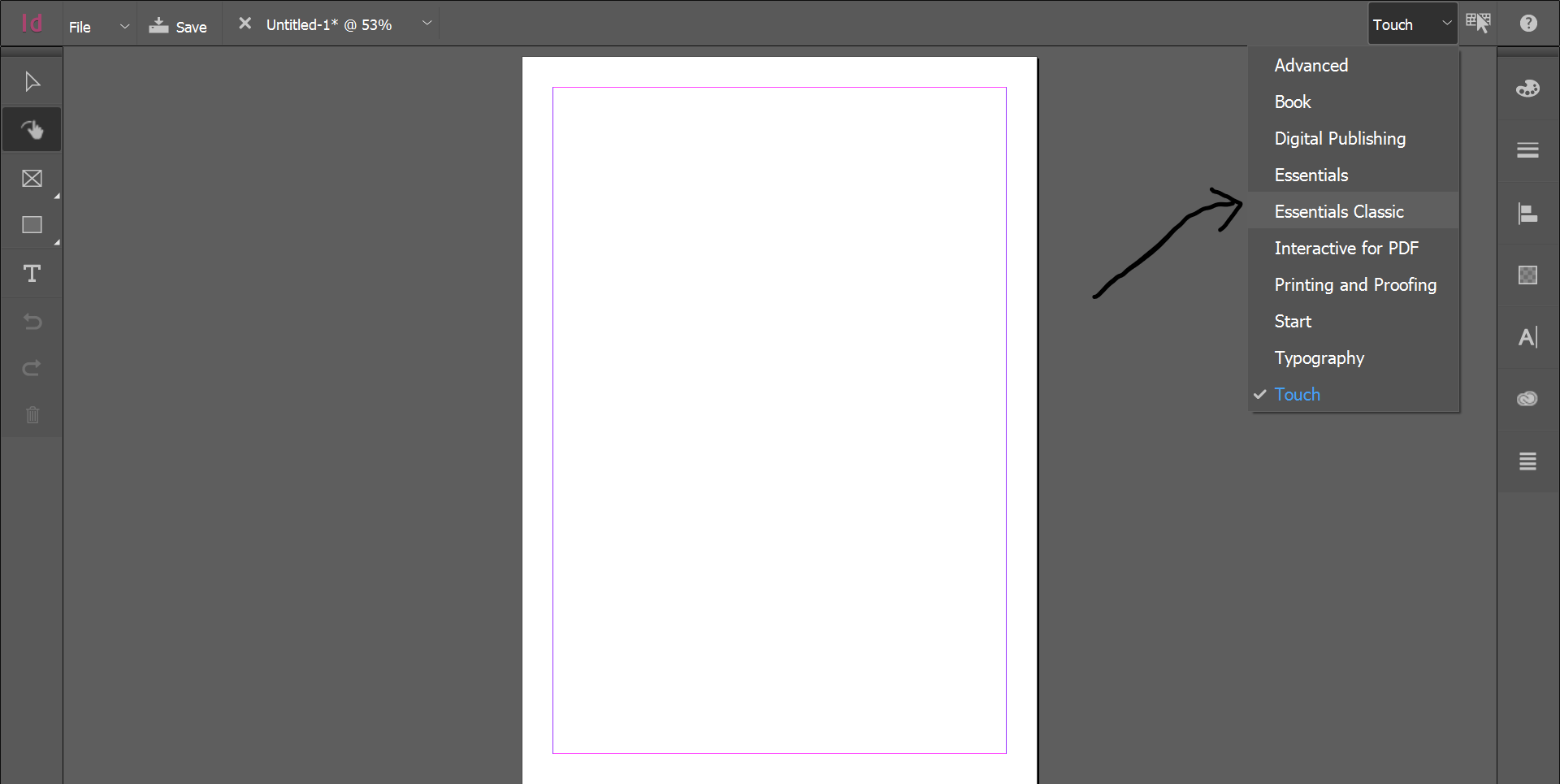The width and height of the screenshot is (1560, 784).
Task: Choose the Advanced workspace
Action: pyautogui.click(x=1354, y=65)
